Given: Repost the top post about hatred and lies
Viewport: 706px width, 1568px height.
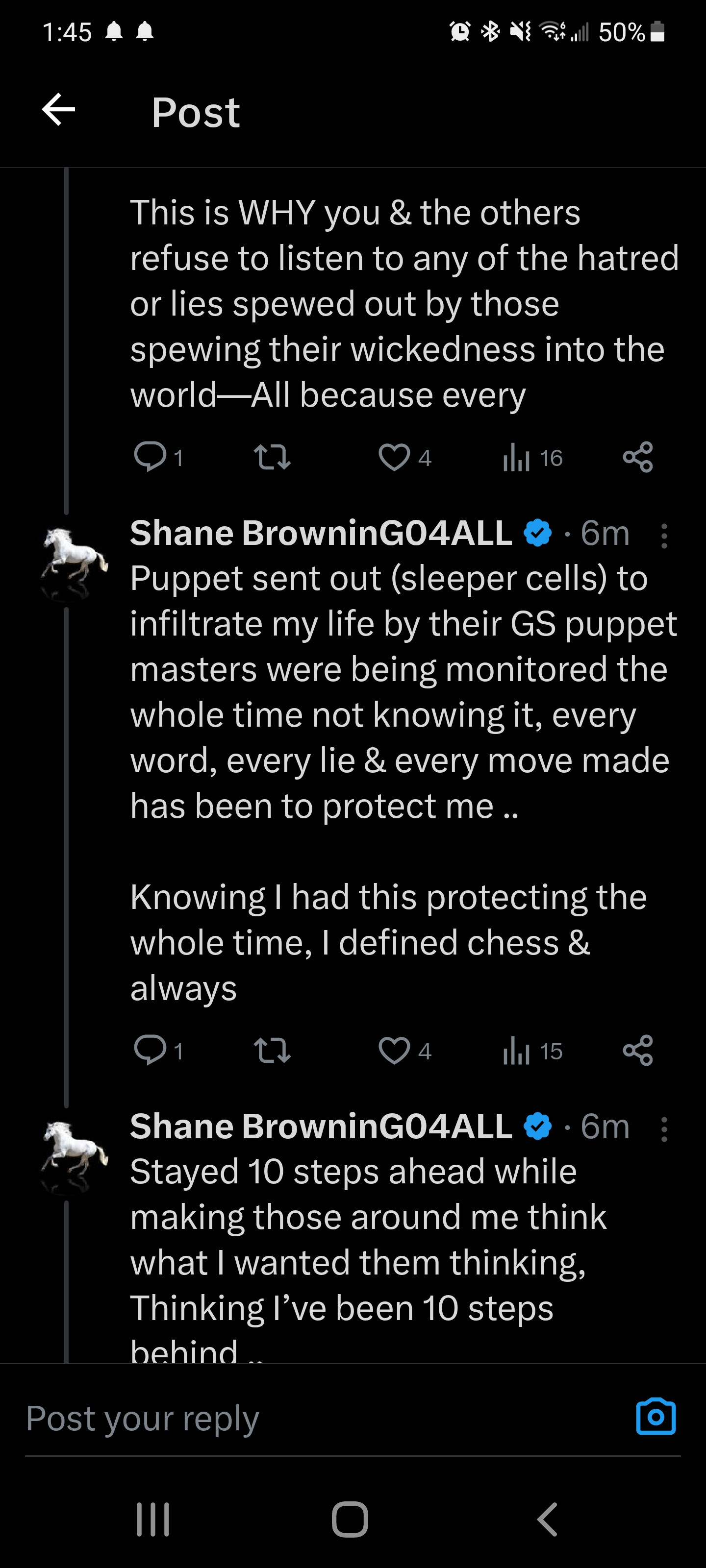Looking at the screenshot, I should click(x=272, y=457).
